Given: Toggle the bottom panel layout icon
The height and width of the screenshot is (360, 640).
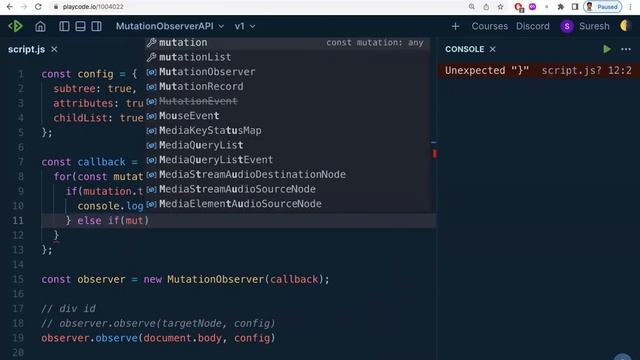Looking at the screenshot, I should [x=80, y=27].
